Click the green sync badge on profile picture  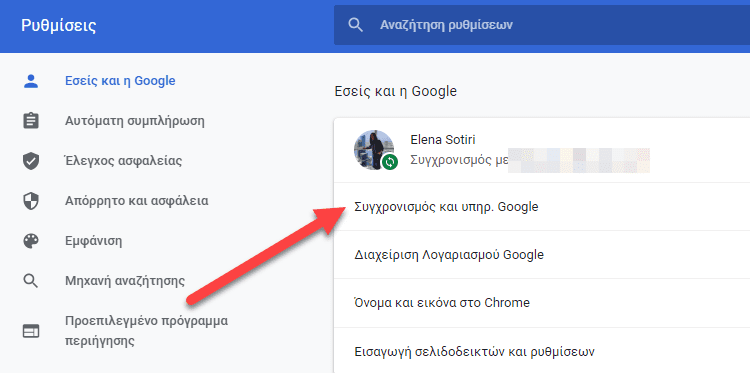(390, 163)
